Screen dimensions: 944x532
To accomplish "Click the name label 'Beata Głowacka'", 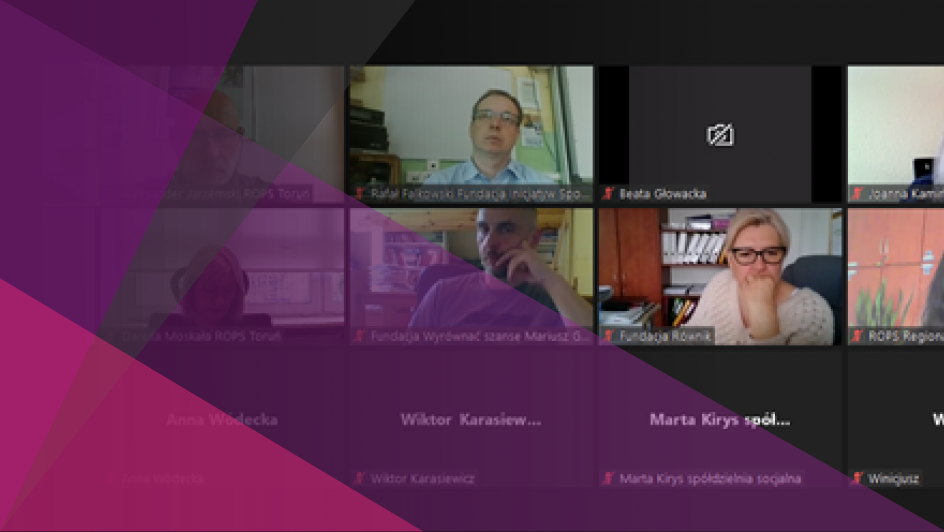I will [x=663, y=194].
